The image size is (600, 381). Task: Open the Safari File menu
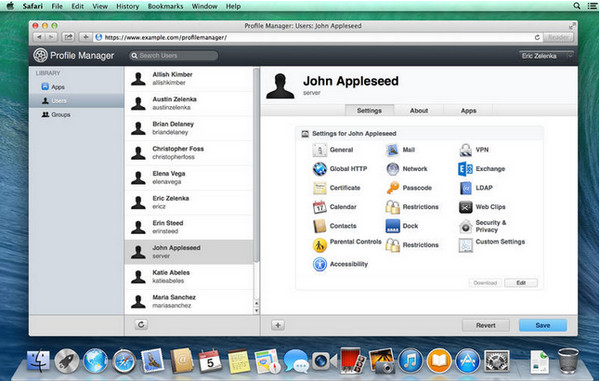57,6
